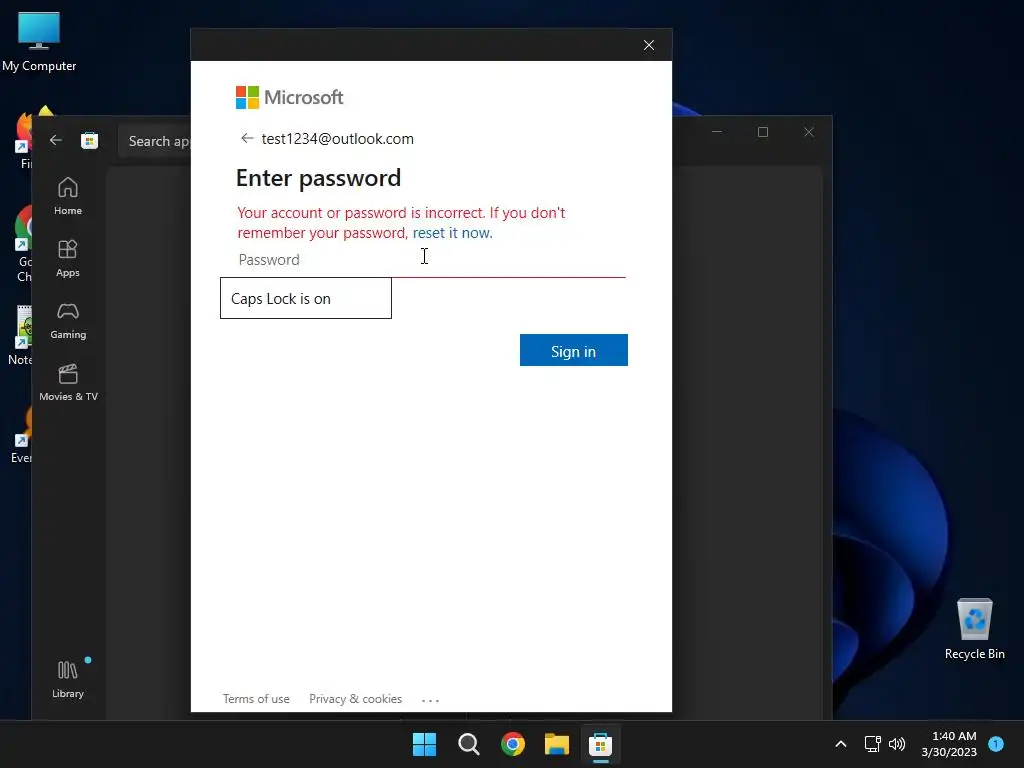Open Apps section in Microsoft Store

(68, 258)
